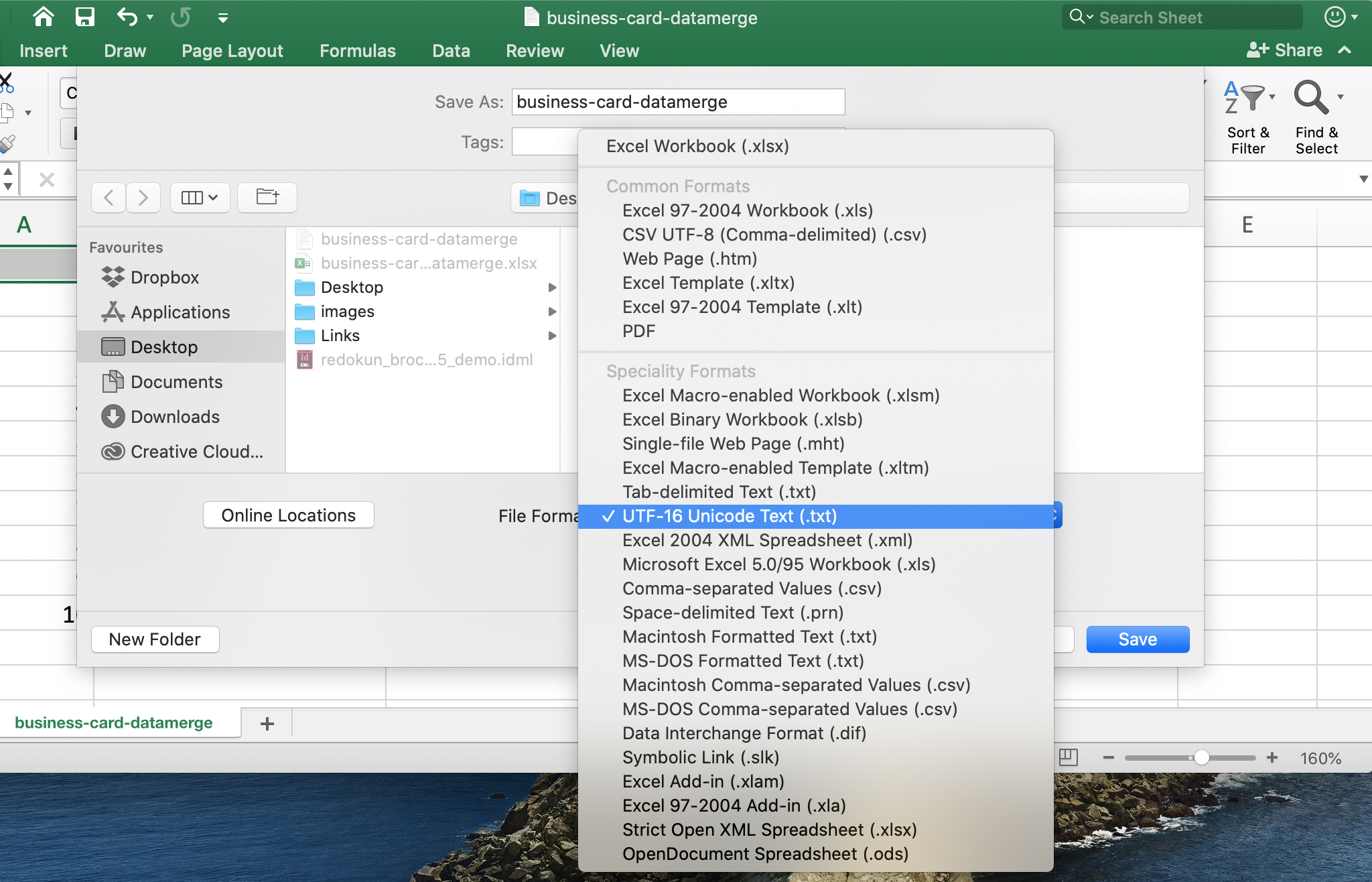Open the undo history dropdown arrow

click(x=150, y=17)
